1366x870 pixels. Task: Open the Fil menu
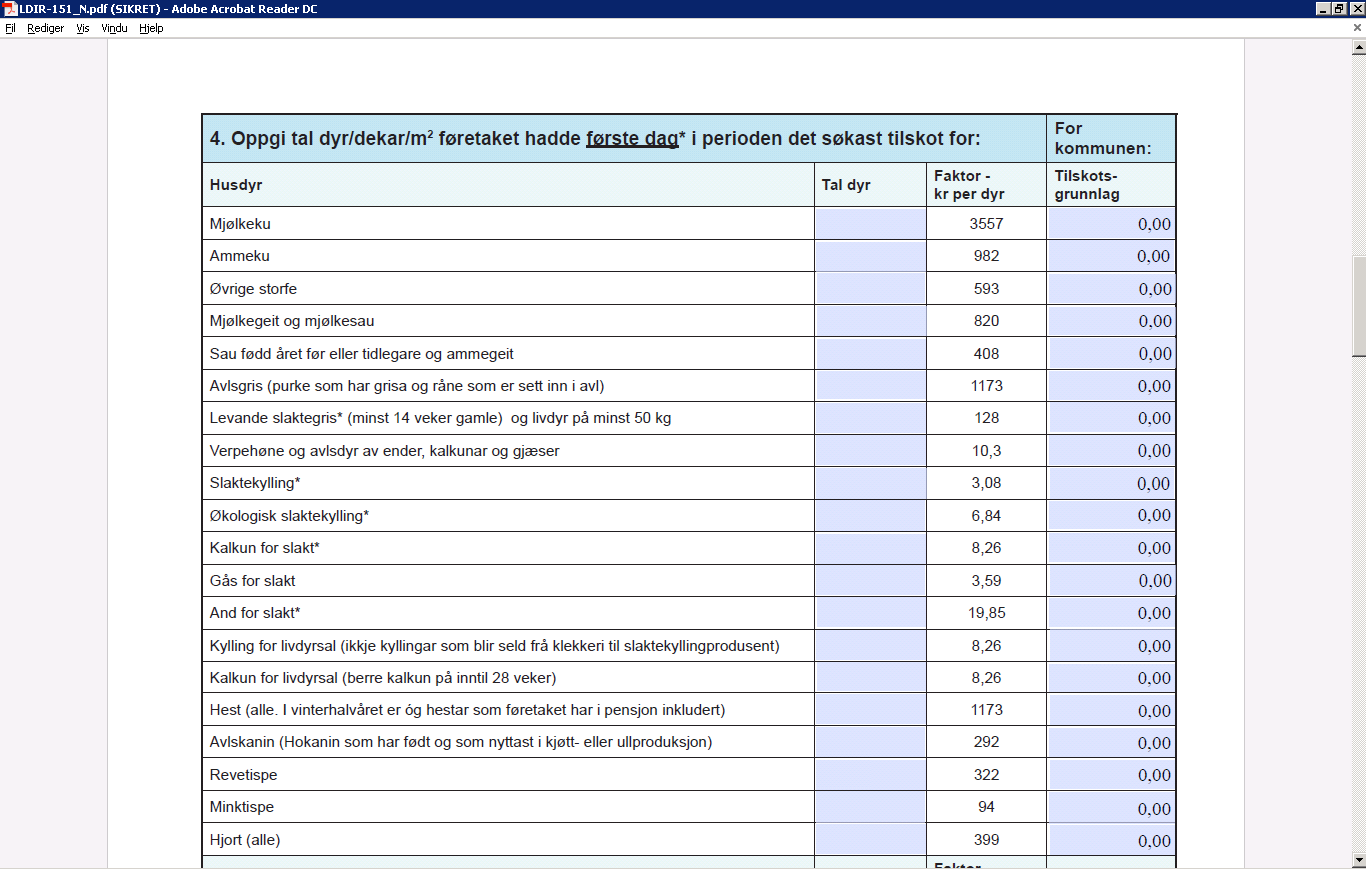10,28
